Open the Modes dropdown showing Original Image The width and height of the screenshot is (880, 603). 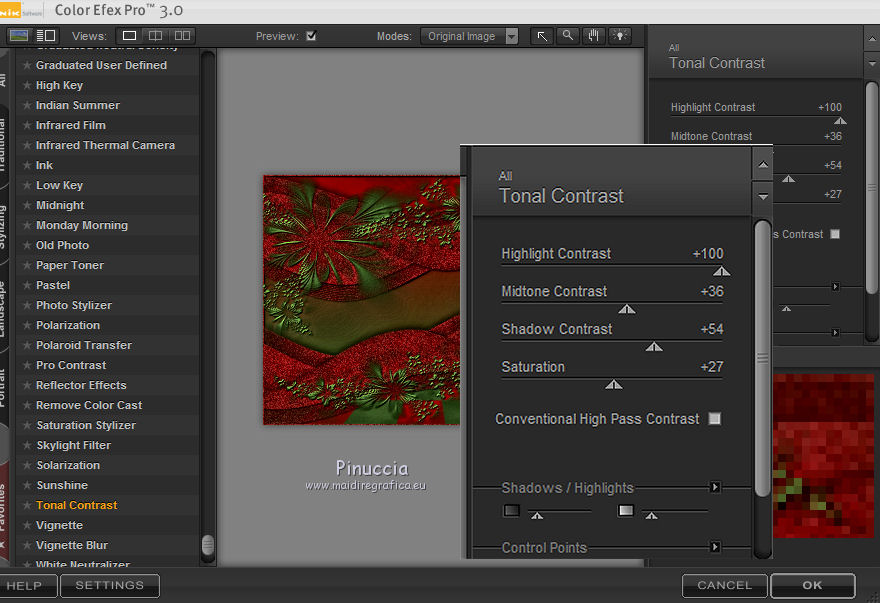(469, 36)
